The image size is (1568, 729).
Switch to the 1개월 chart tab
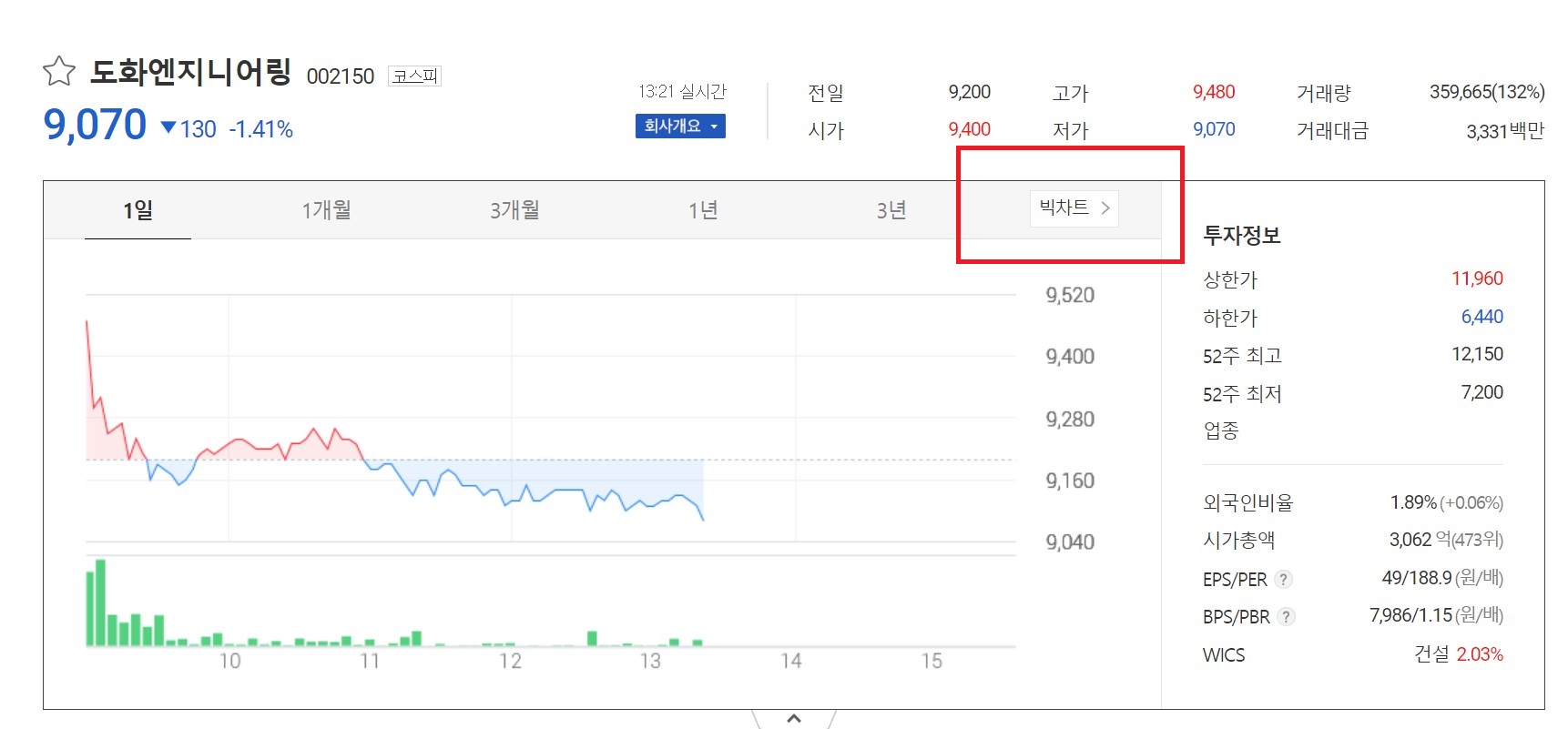click(326, 210)
